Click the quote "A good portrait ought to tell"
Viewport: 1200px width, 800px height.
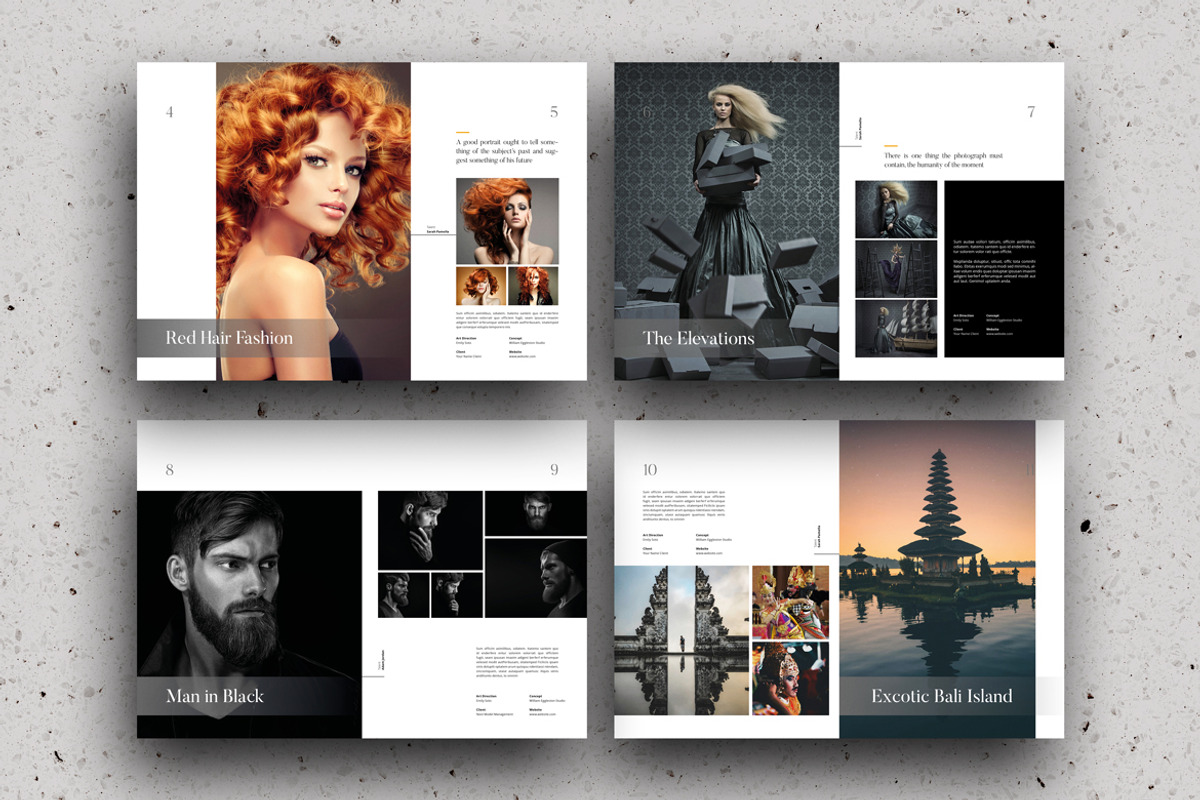(x=507, y=150)
